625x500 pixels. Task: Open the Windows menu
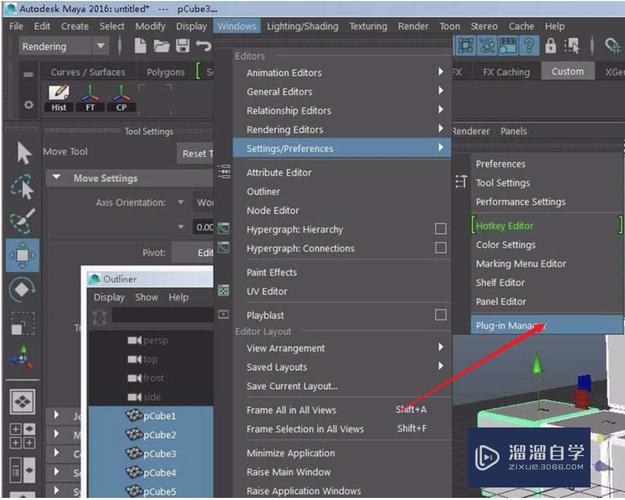237,26
